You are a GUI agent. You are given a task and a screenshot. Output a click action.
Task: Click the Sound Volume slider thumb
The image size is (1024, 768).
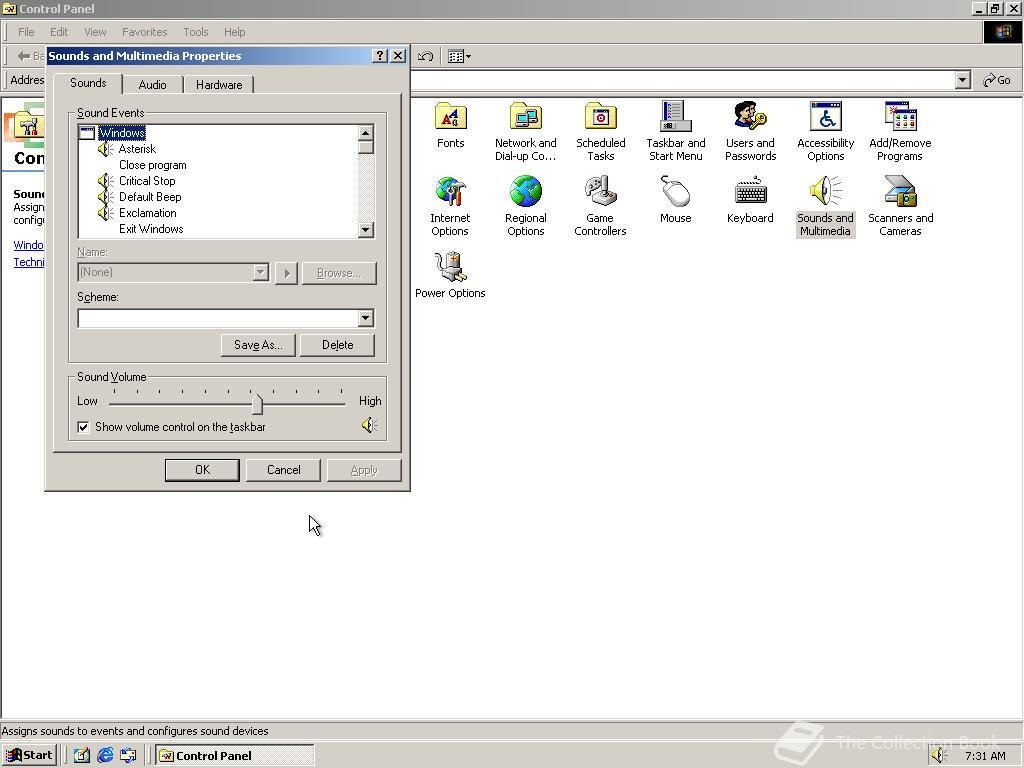click(257, 404)
